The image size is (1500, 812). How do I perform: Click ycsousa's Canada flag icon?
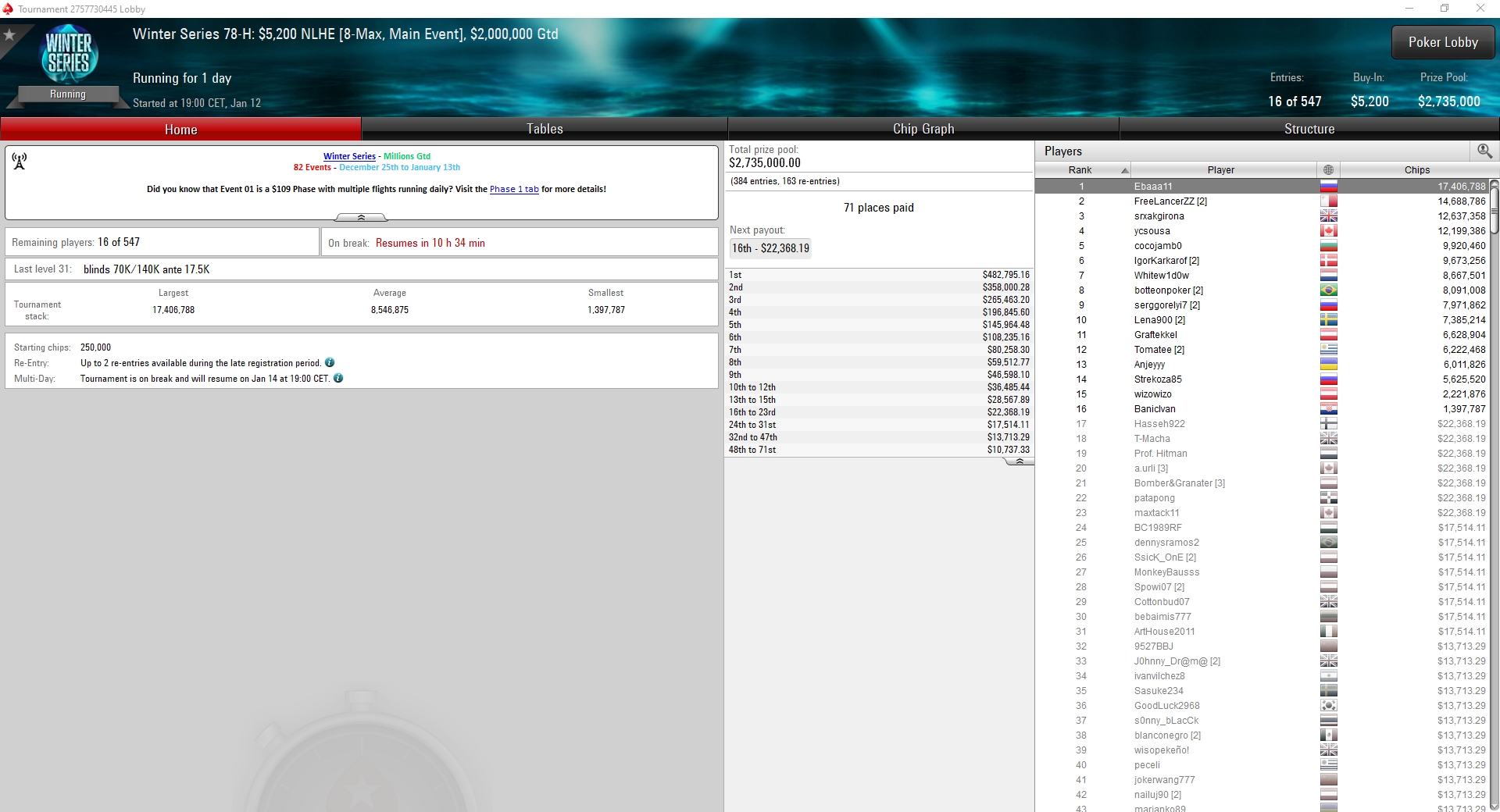pos(1328,231)
